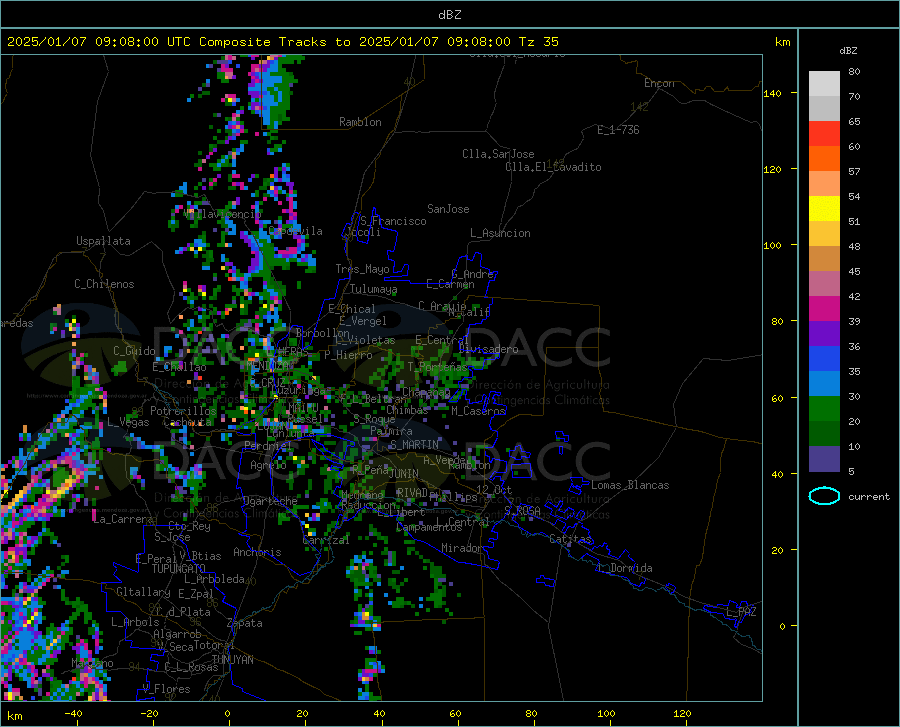This screenshot has height=727, width=900.
Task: Select the yellow 54 dBZ legend swatch
Action: click(824, 209)
